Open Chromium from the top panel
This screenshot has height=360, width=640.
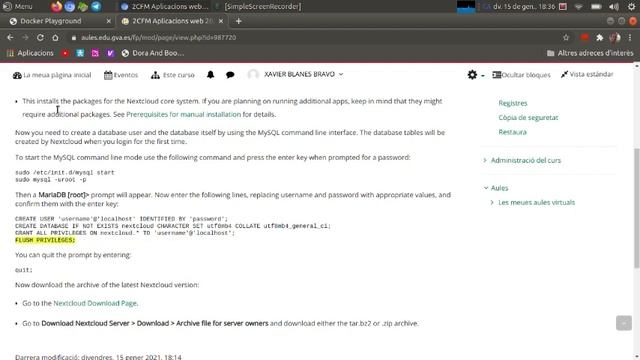pyautogui.click(x=70, y=6)
